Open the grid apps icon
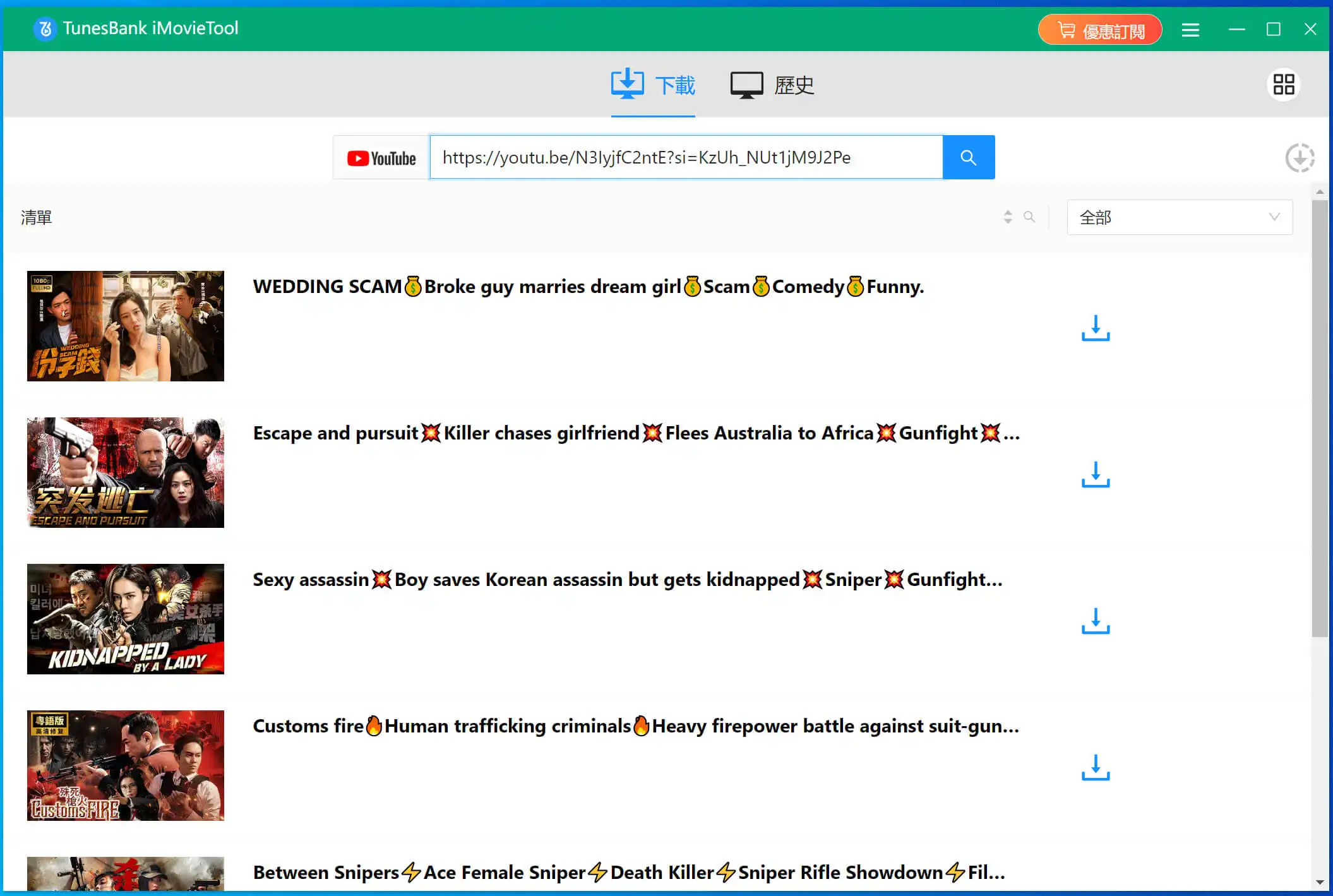 click(1283, 85)
